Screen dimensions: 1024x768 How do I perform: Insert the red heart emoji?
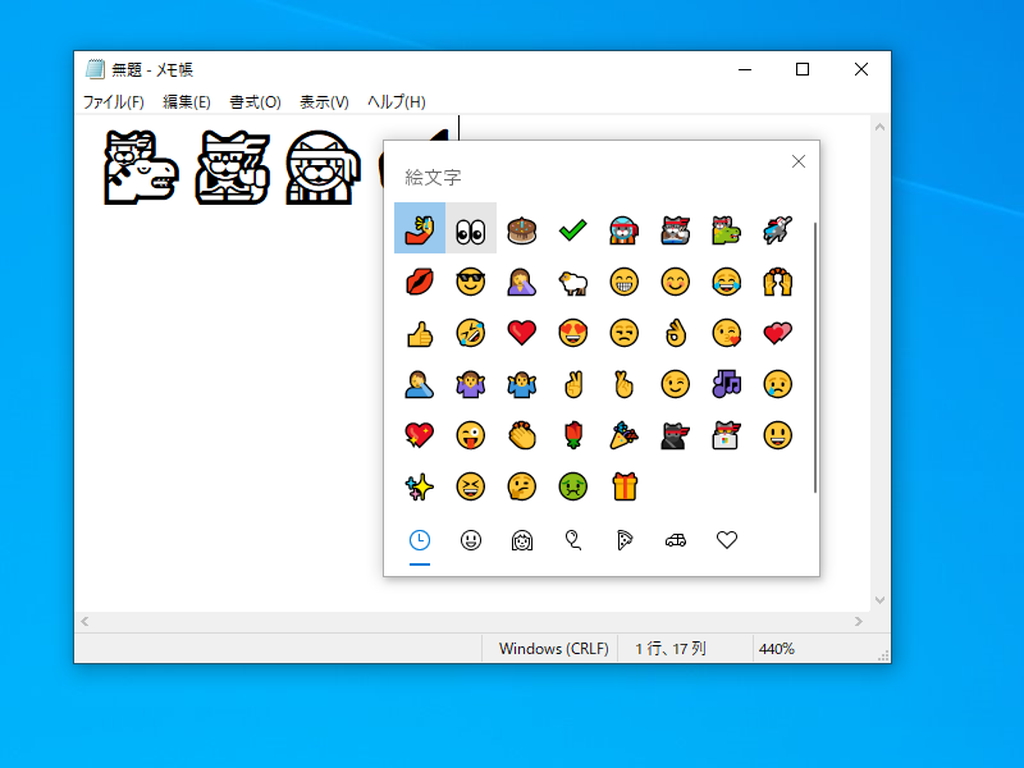(x=521, y=333)
